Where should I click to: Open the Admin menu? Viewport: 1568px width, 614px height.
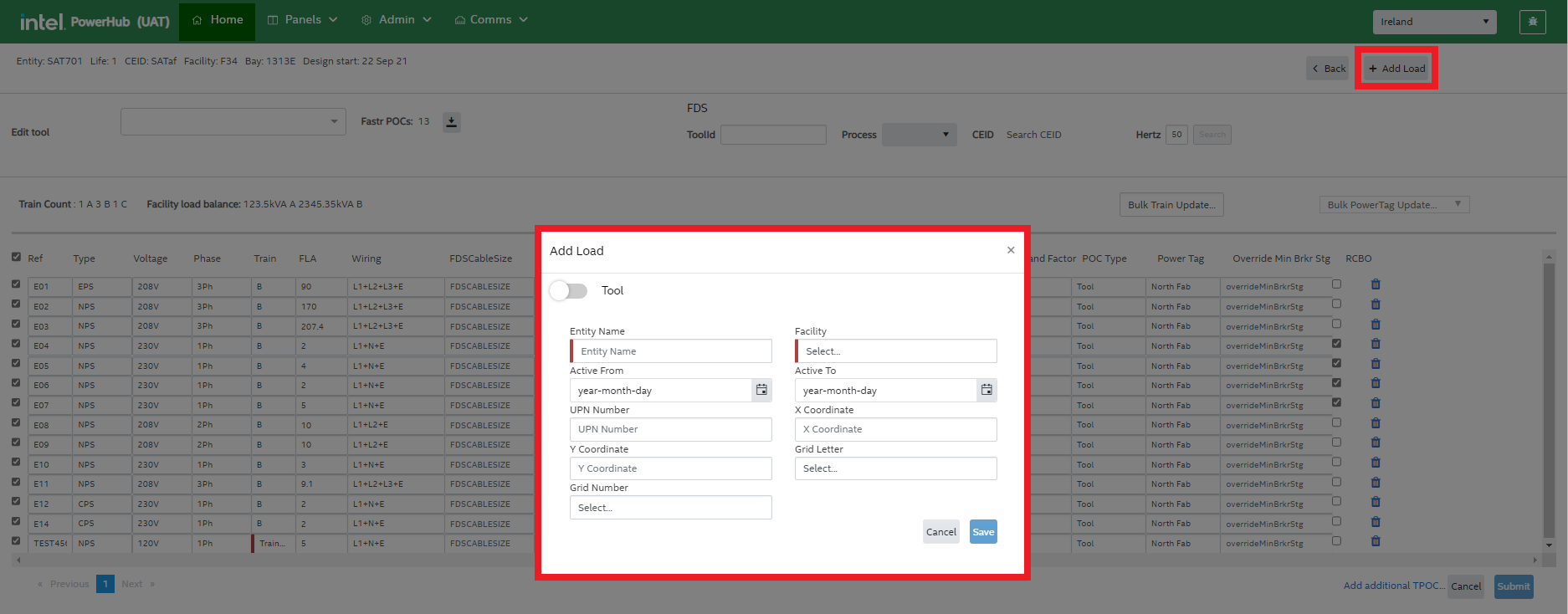pos(397,20)
